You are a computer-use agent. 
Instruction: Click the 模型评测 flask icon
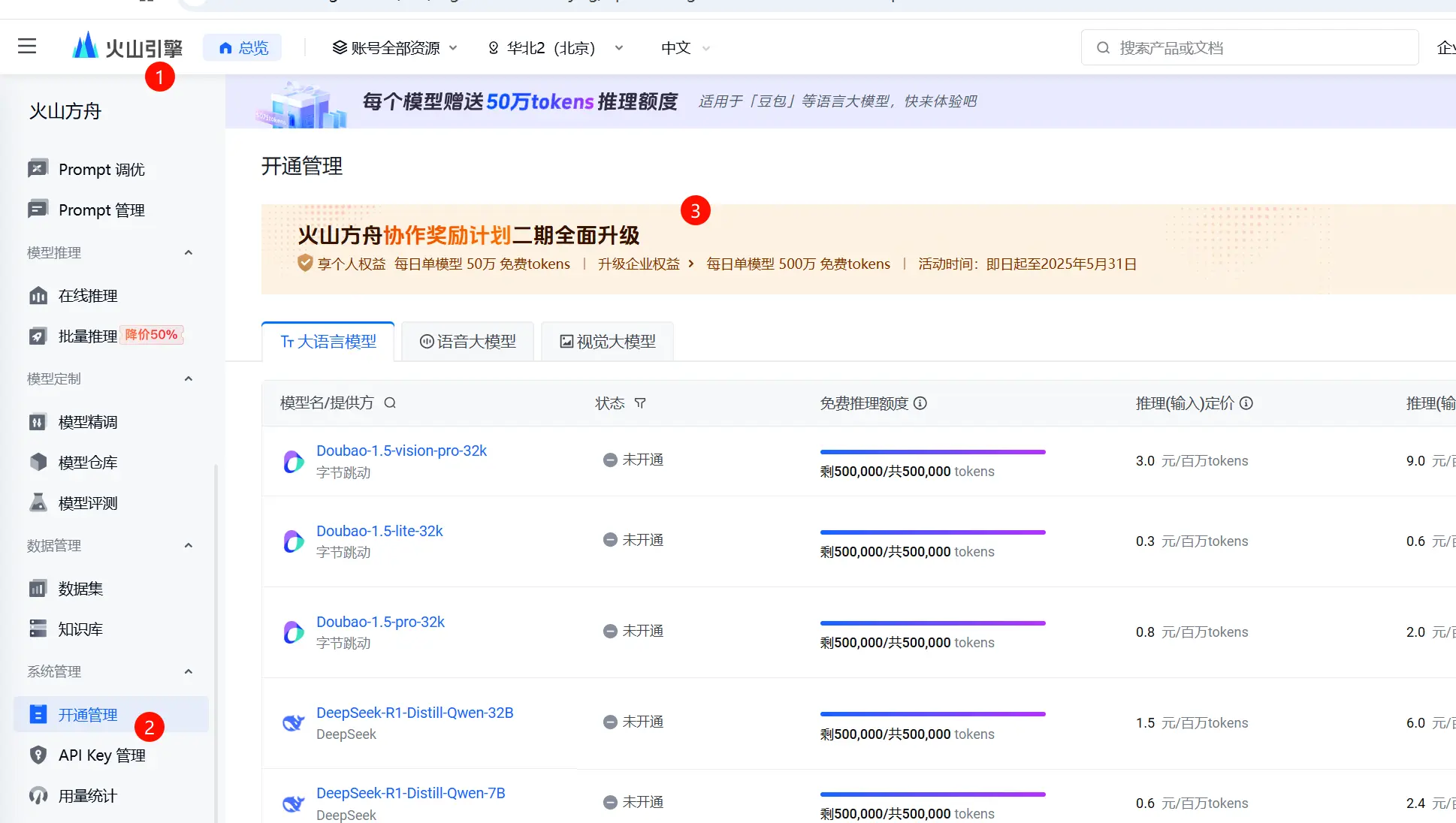38,503
